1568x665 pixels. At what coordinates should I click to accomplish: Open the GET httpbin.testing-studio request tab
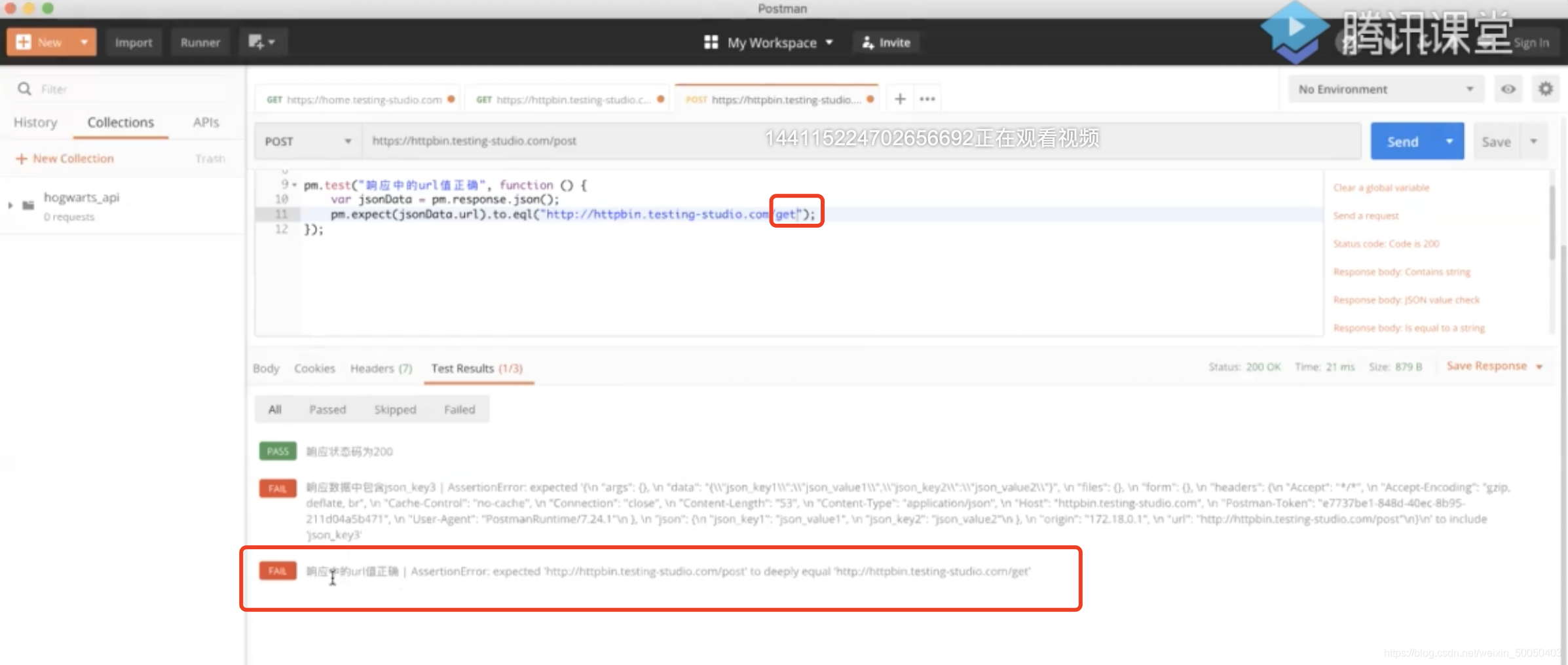(567, 99)
